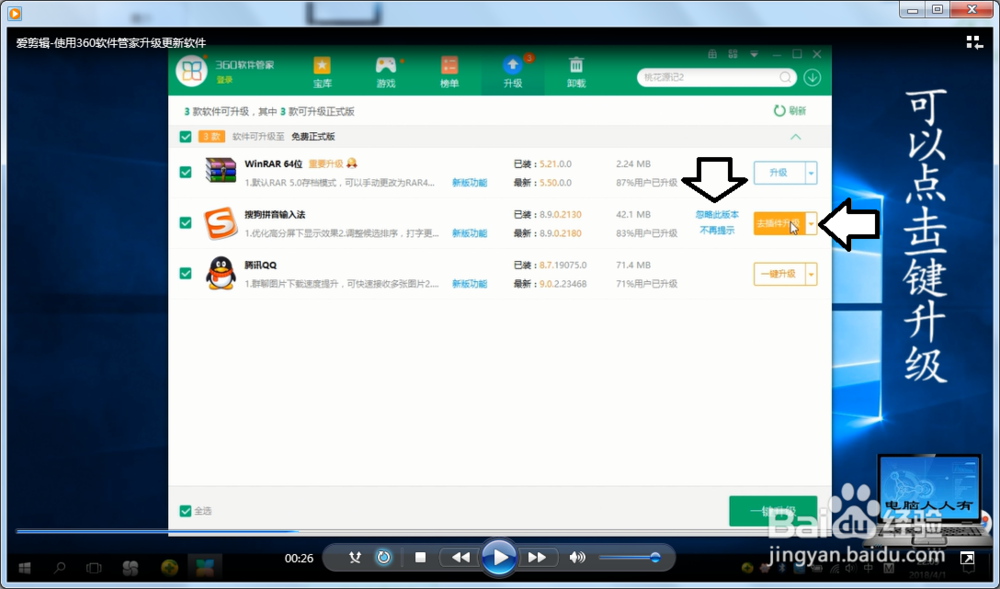Uncheck the WinRAR 64位 checkbox
1000x589 pixels.
186,172
